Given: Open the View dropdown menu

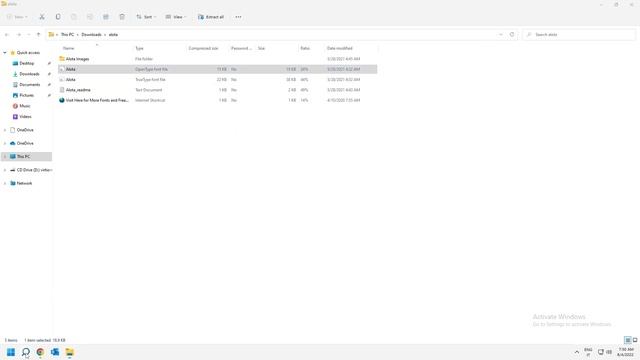Looking at the screenshot, I should click(x=176, y=17).
